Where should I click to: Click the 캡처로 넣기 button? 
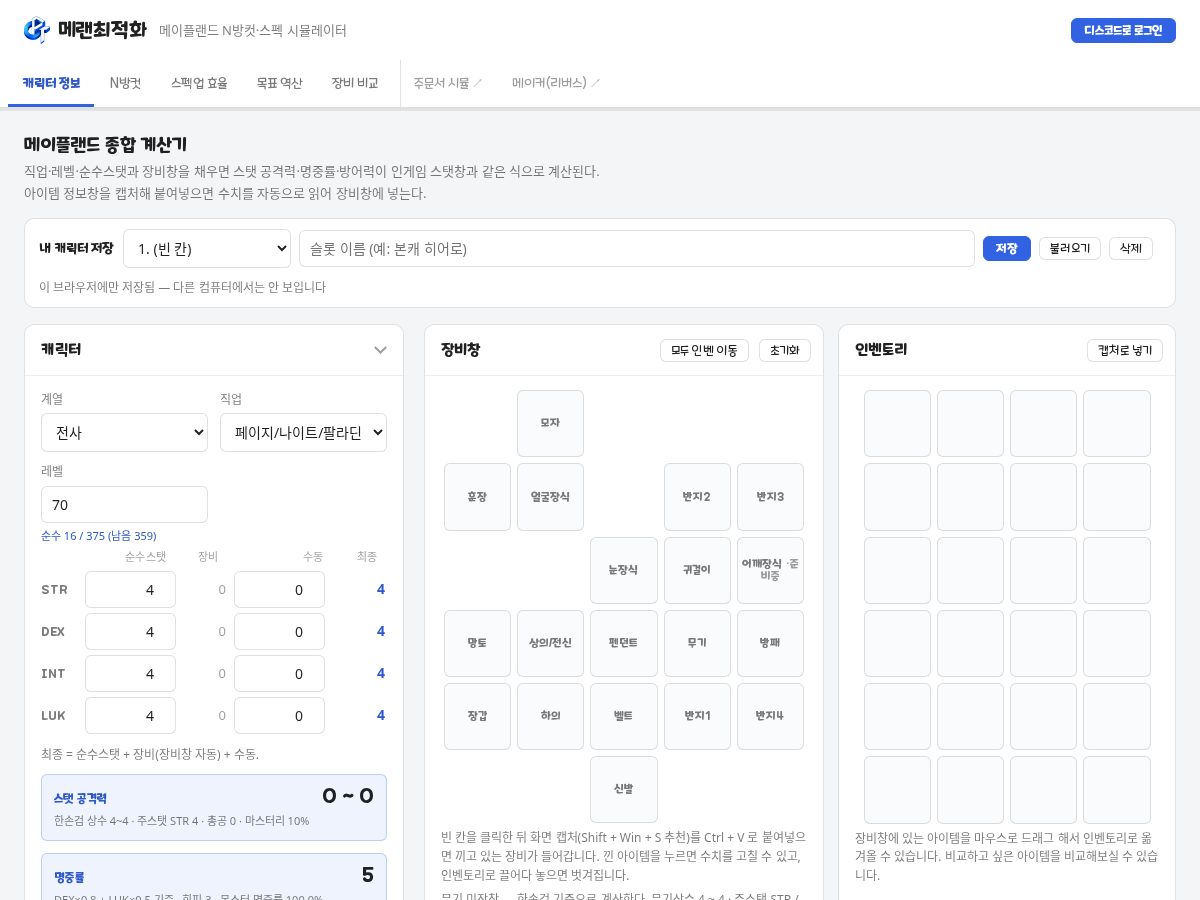(1125, 351)
